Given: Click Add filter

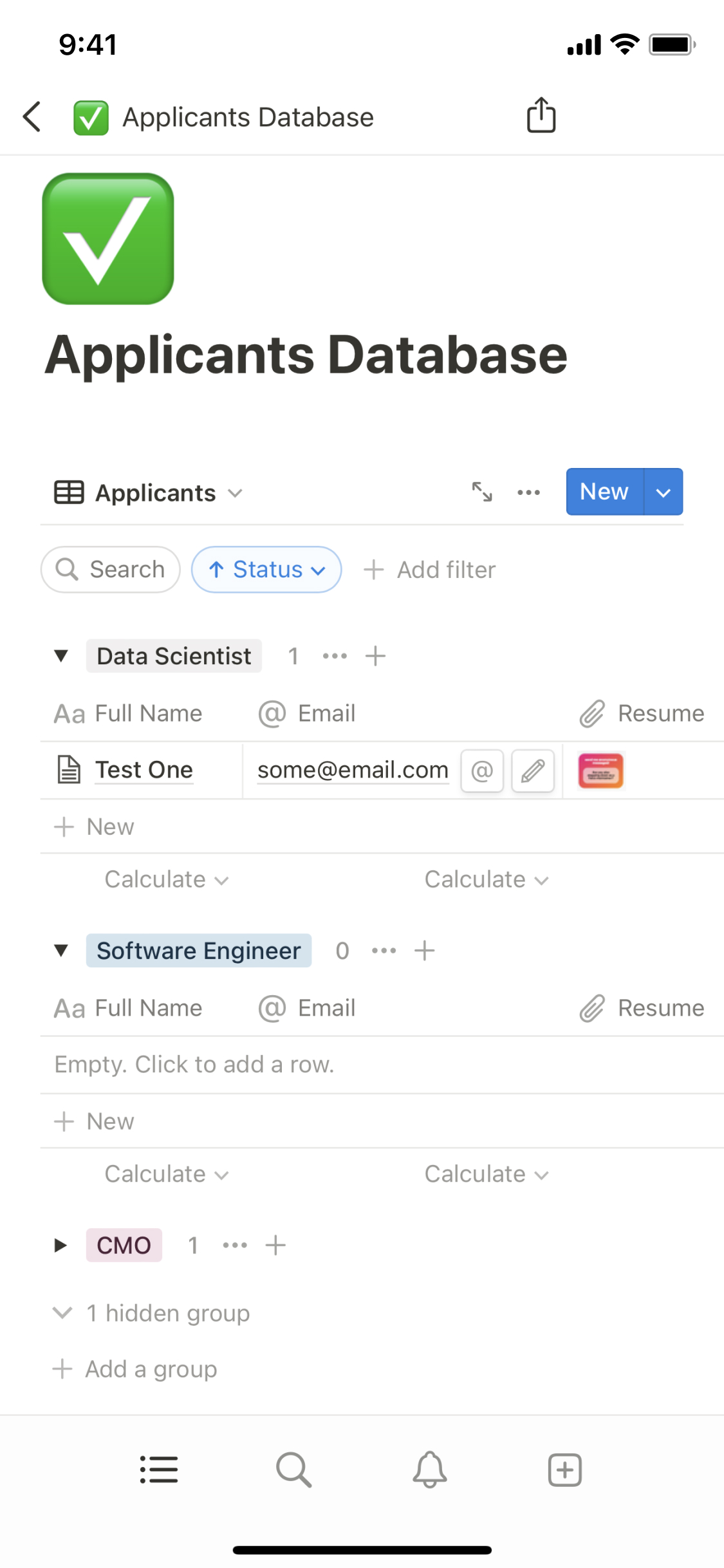Looking at the screenshot, I should click(430, 570).
